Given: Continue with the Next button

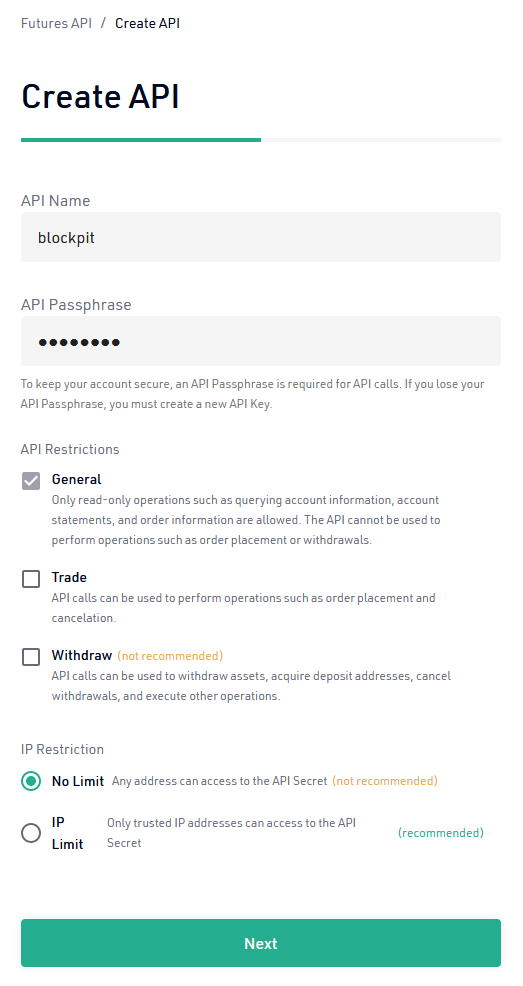Looking at the screenshot, I should coord(261,943).
